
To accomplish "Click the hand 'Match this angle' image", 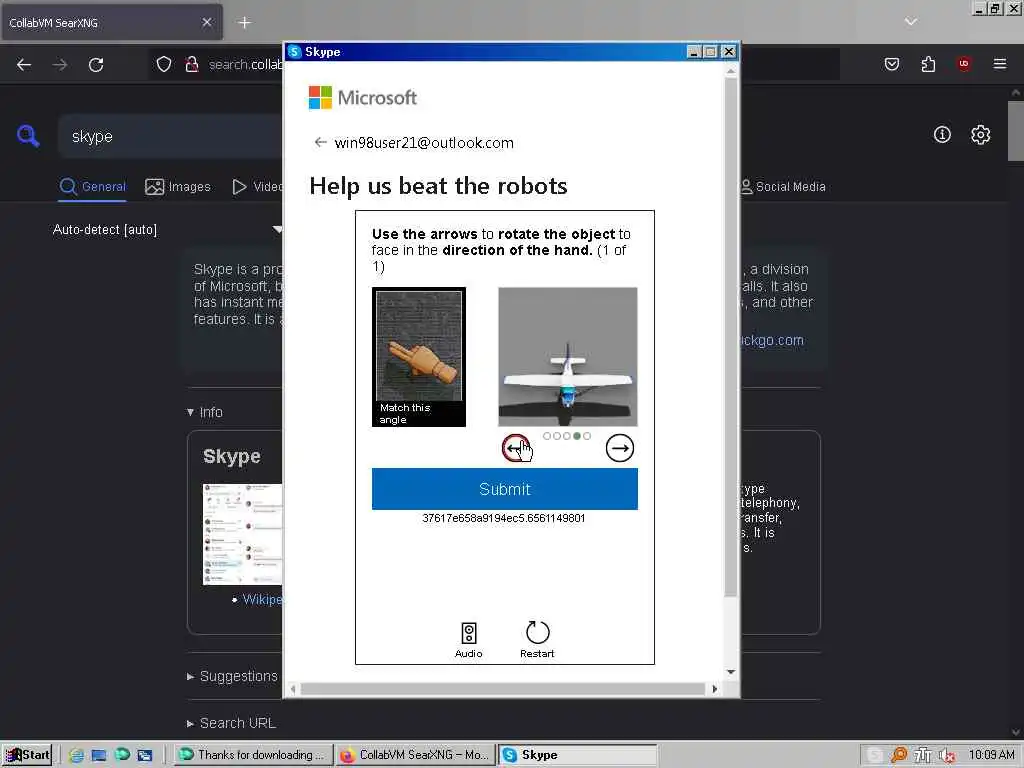I will tap(419, 357).
